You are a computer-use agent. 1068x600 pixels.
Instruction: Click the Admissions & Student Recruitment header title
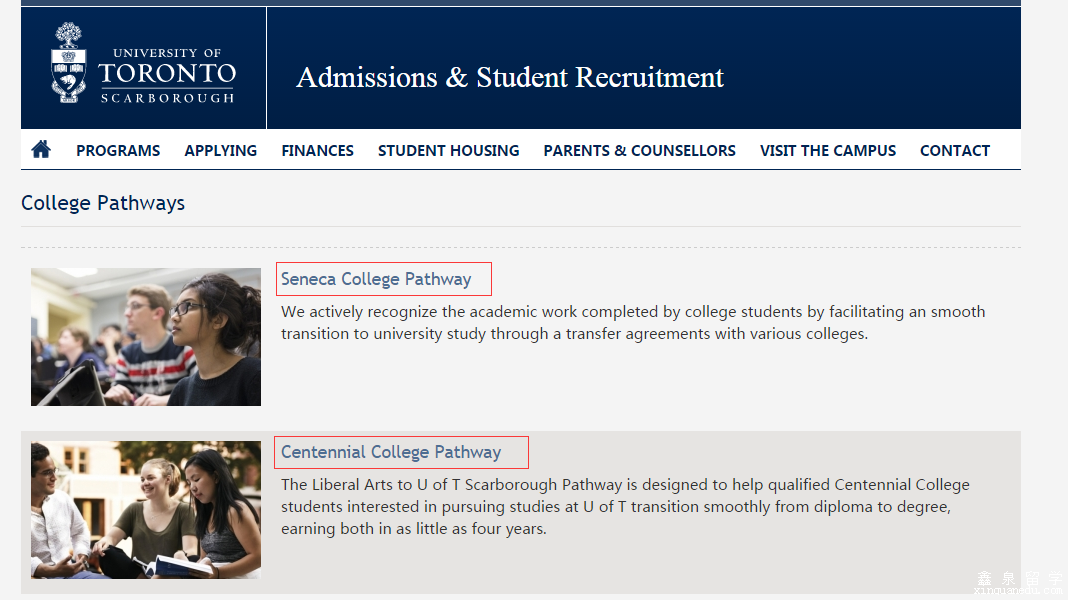click(x=509, y=78)
